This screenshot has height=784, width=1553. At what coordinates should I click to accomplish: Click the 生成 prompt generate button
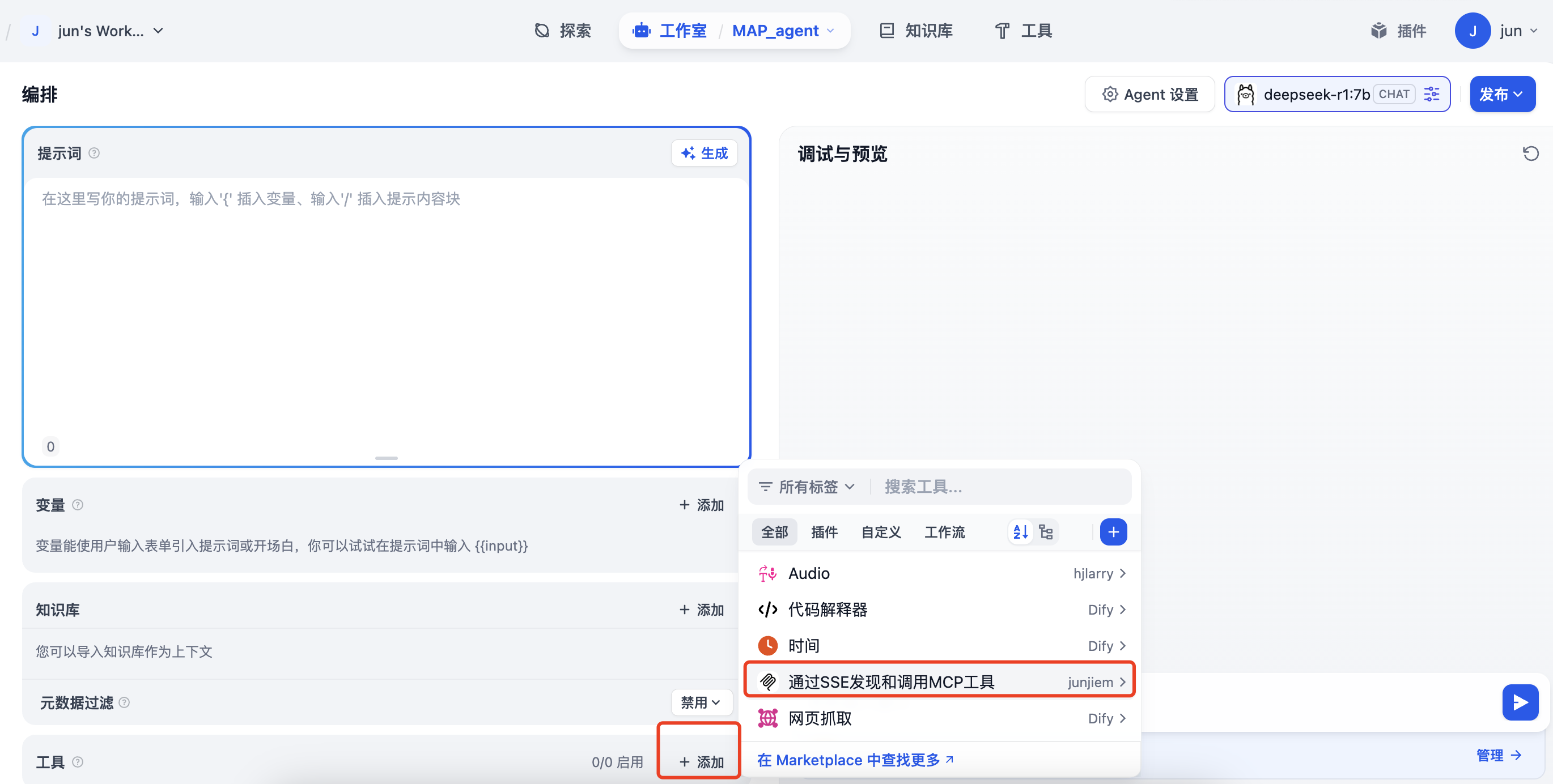pos(704,153)
